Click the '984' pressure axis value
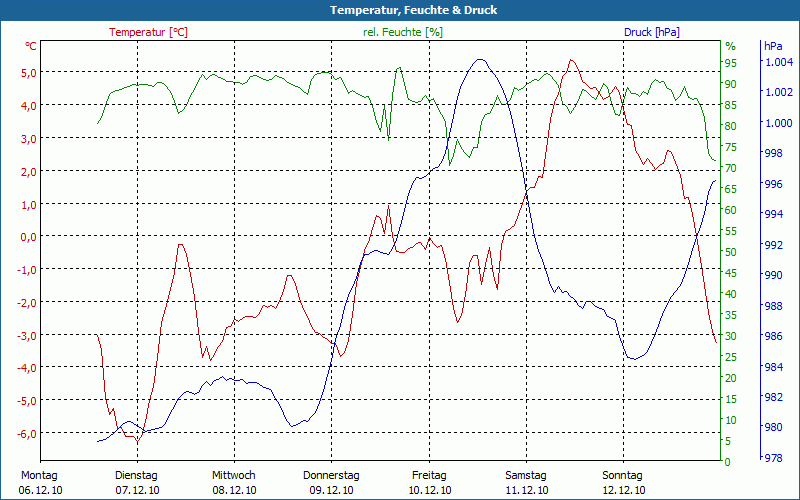The image size is (800, 500). (x=773, y=367)
